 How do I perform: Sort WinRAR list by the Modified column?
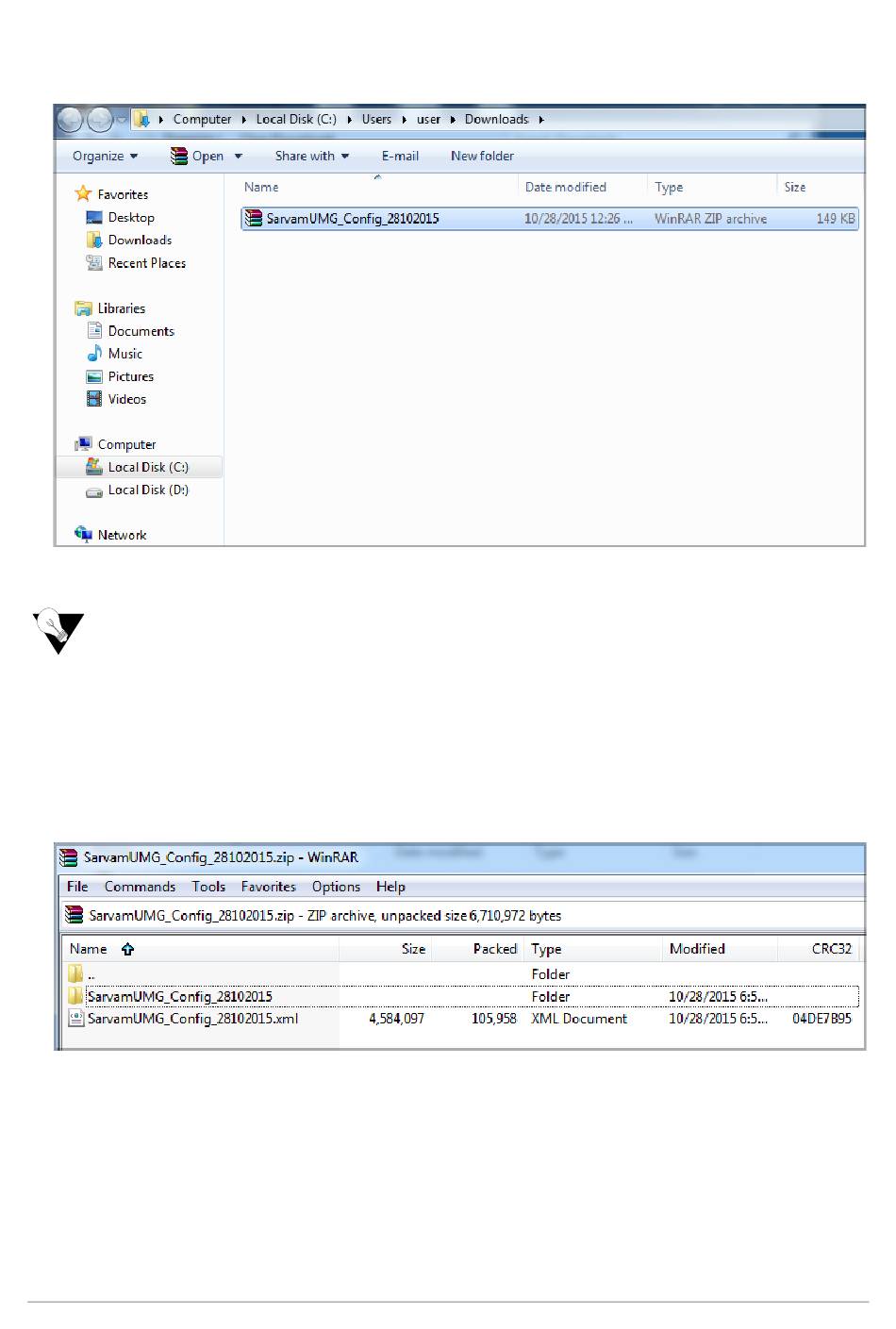(x=697, y=949)
